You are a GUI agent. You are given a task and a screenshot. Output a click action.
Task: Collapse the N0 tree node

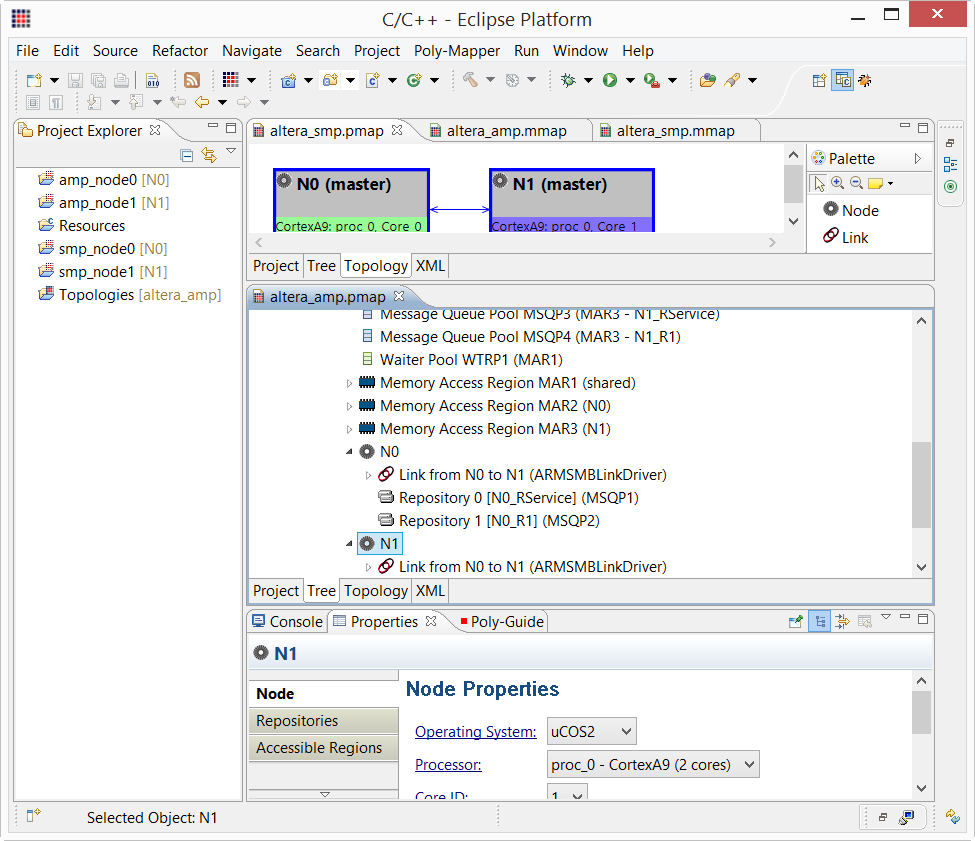click(349, 452)
